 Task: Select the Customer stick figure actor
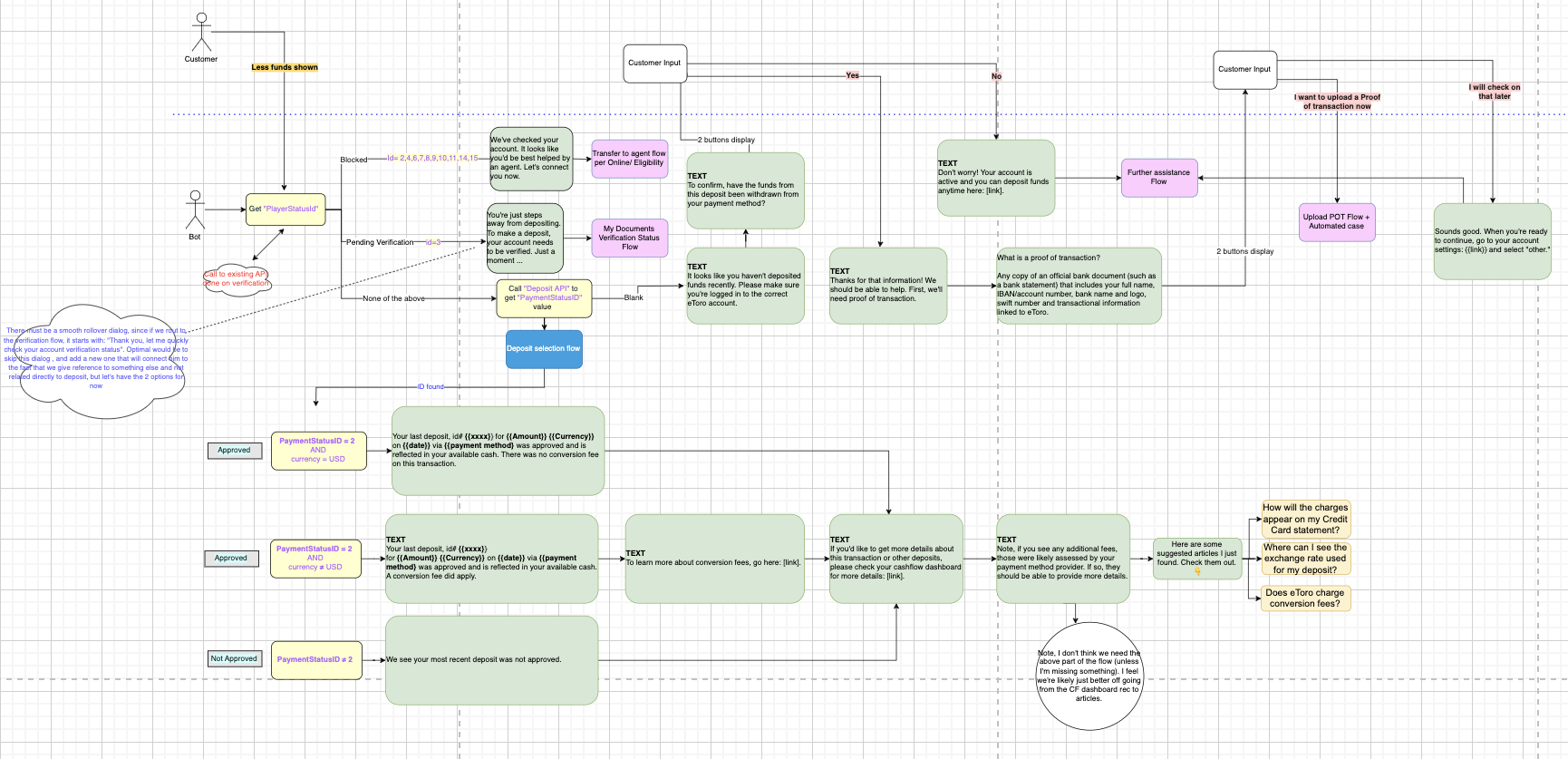201,33
